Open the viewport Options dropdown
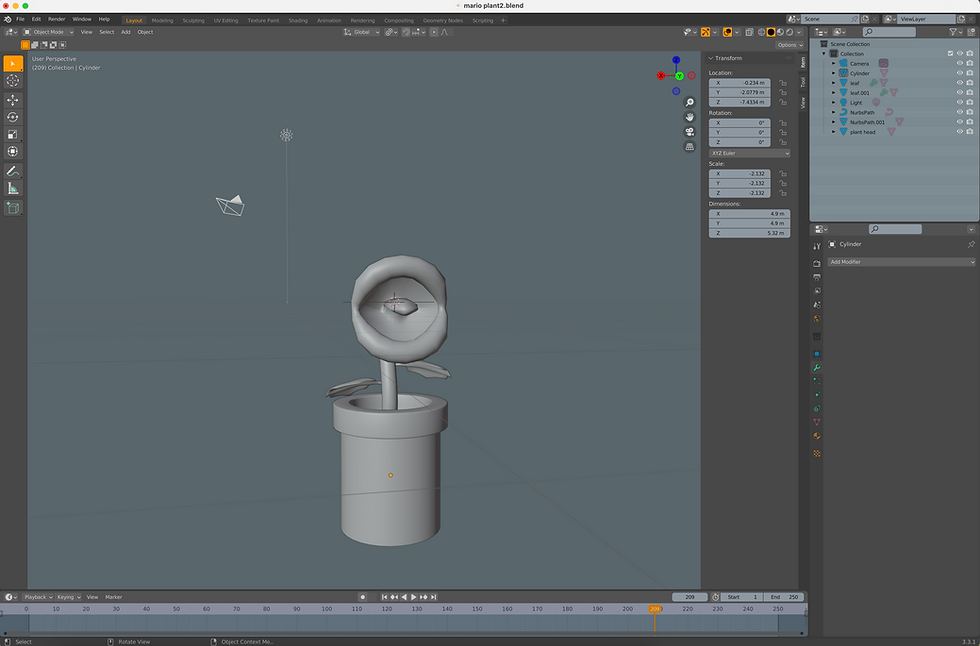This screenshot has width=980, height=646. pyautogui.click(x=790, y=45)
